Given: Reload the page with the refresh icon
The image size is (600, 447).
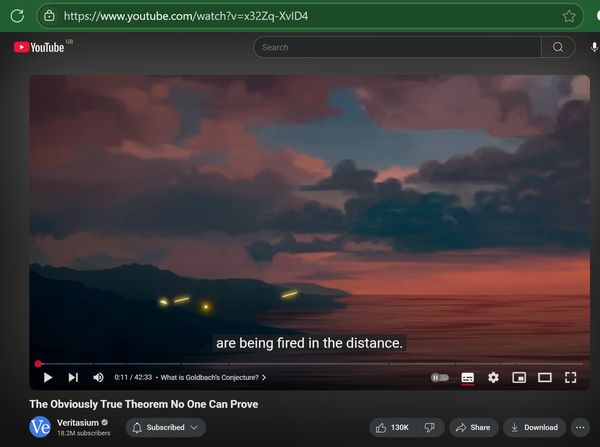Looking at the screenshot, I should (17, 16).
